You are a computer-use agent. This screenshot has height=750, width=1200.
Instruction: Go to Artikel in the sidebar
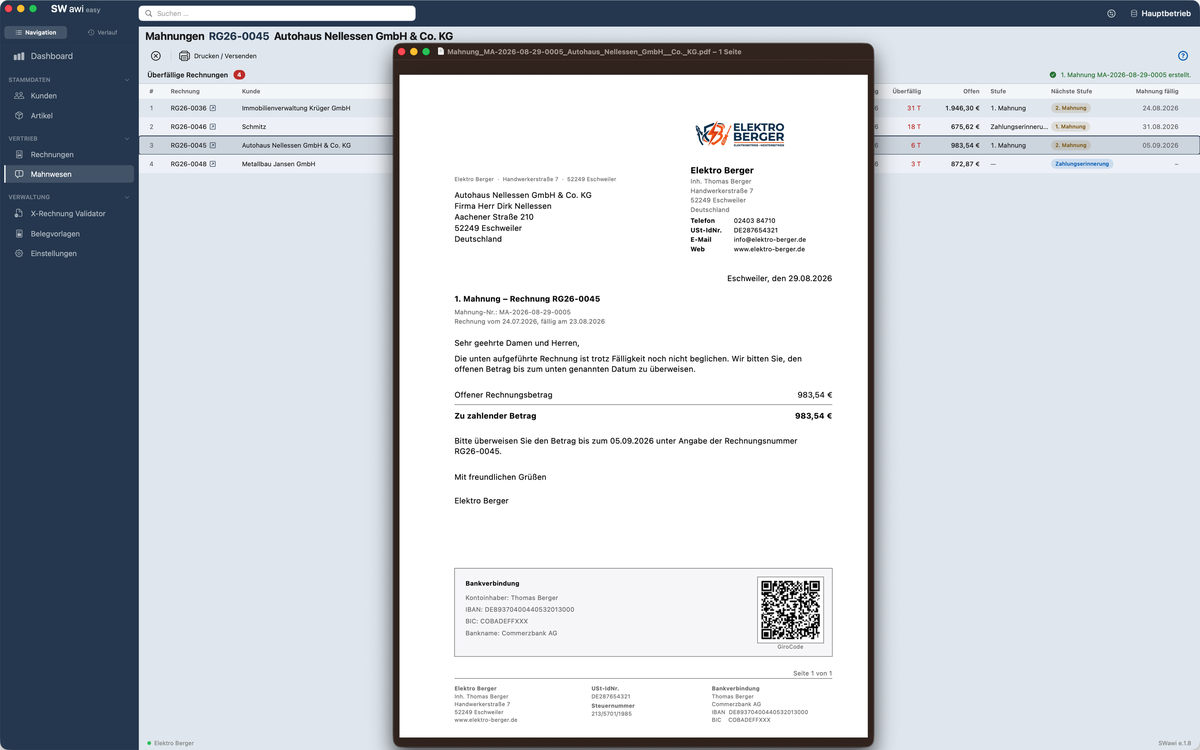(69, 116)
